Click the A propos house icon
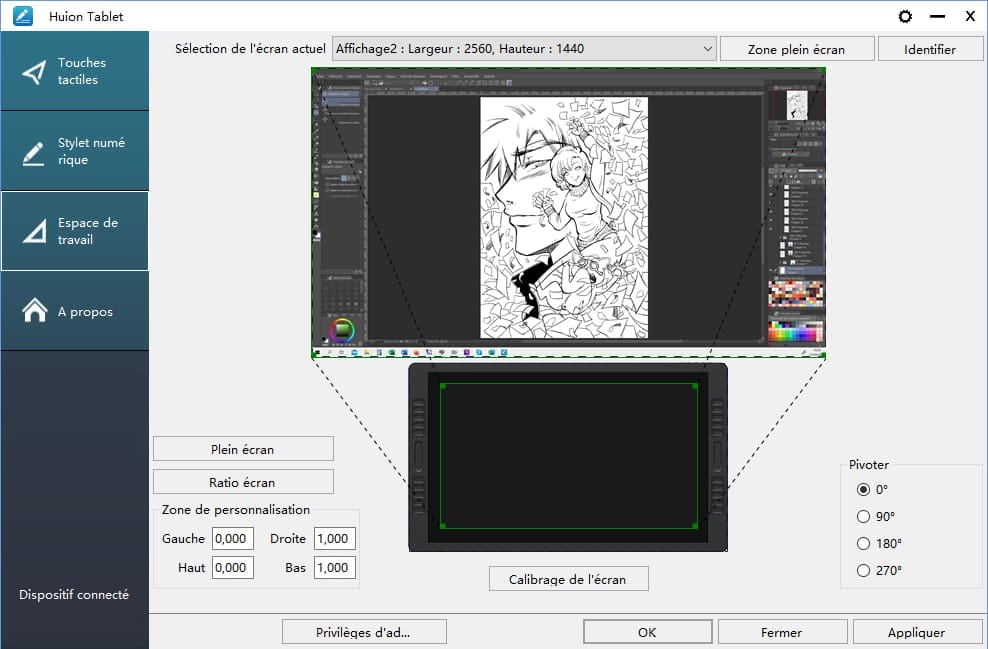 click(35, 310)
